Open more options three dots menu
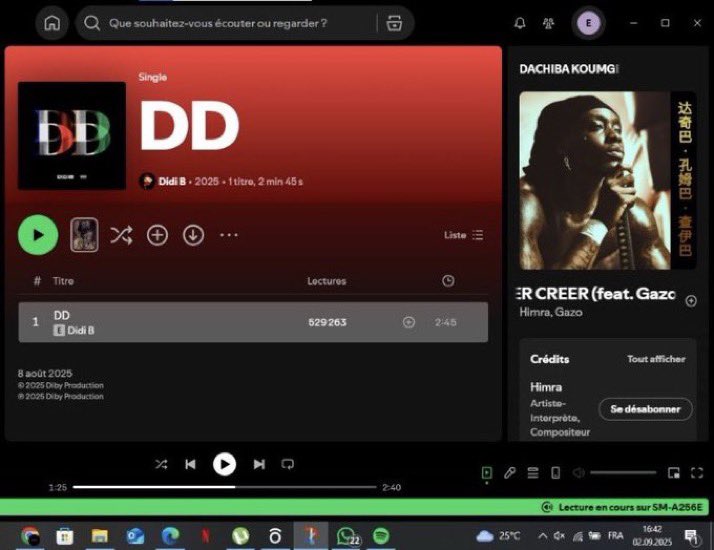The width and height of the screenshot is (714, 550). tap(229, 235)
